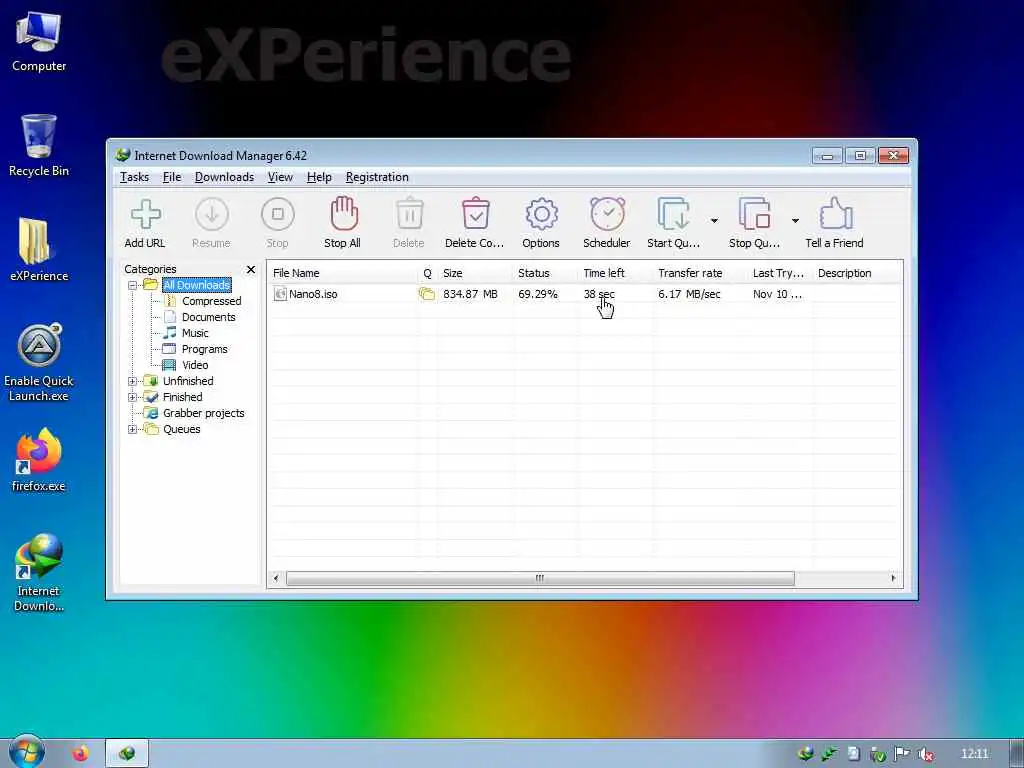1024x768 pixels.
Task: Click the horizontal scrollbar thumb
Action: [x=540, y=578]
